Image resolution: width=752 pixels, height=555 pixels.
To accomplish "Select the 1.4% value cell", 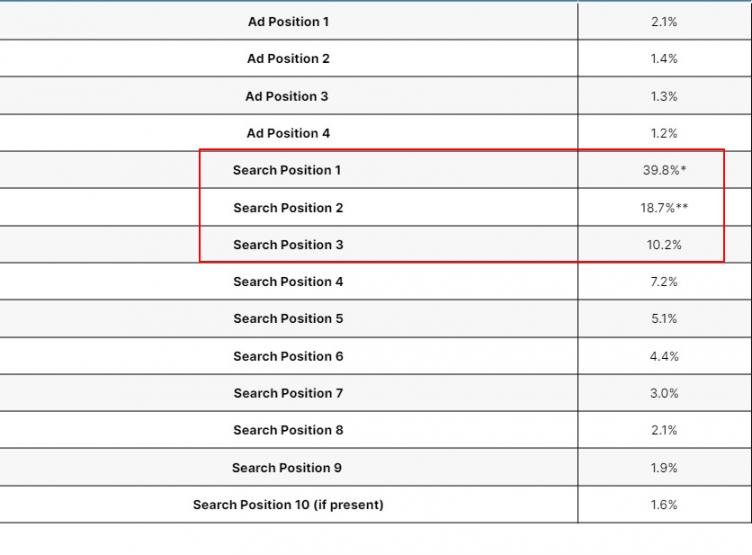I will [x=664, y=59].
